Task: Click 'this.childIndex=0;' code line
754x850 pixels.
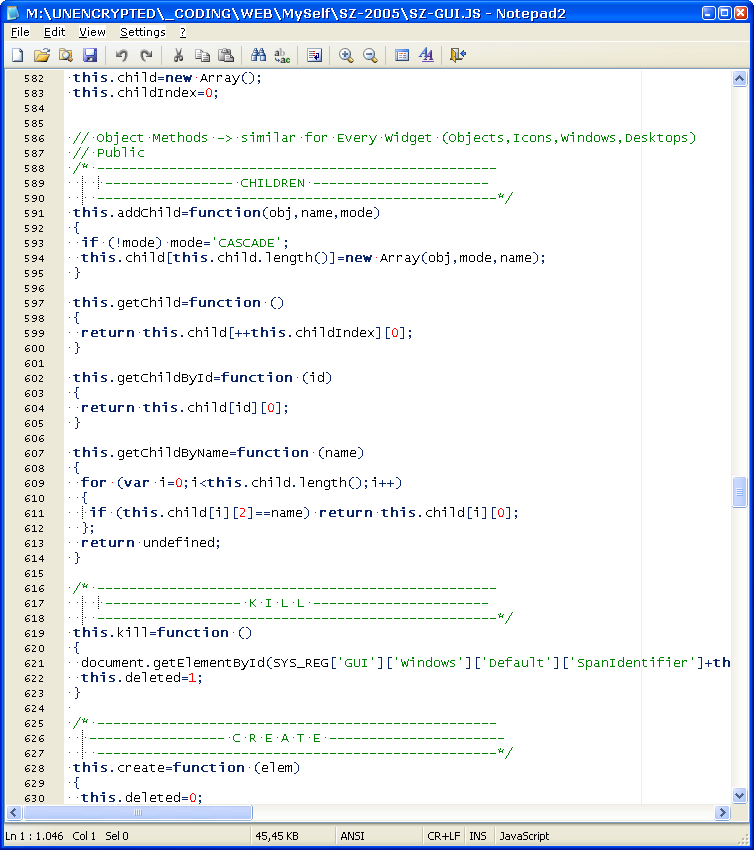Action: point(146,93)
